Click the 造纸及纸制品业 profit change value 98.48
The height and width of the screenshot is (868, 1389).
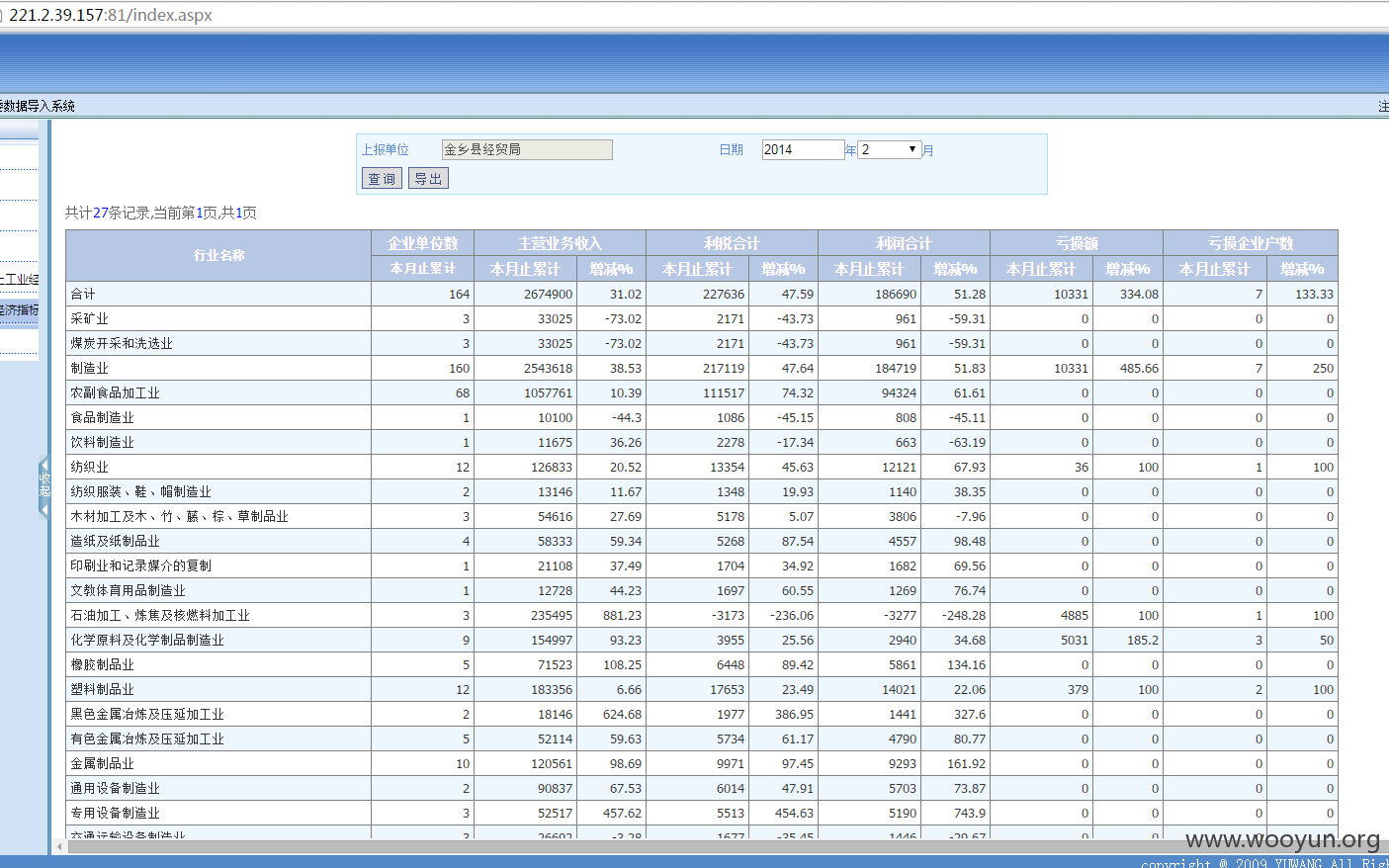pyautogui.click(x=969, y=541)
